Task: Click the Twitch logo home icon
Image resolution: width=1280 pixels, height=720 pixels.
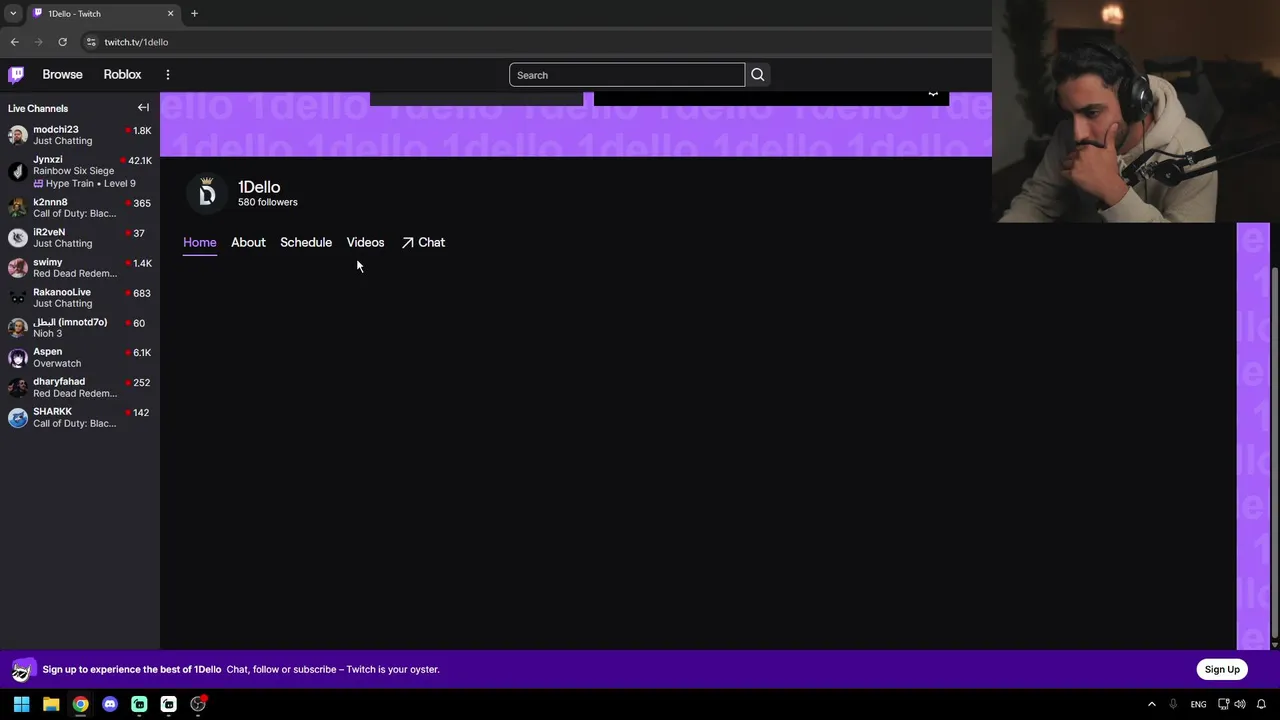Action: (16, 75)
